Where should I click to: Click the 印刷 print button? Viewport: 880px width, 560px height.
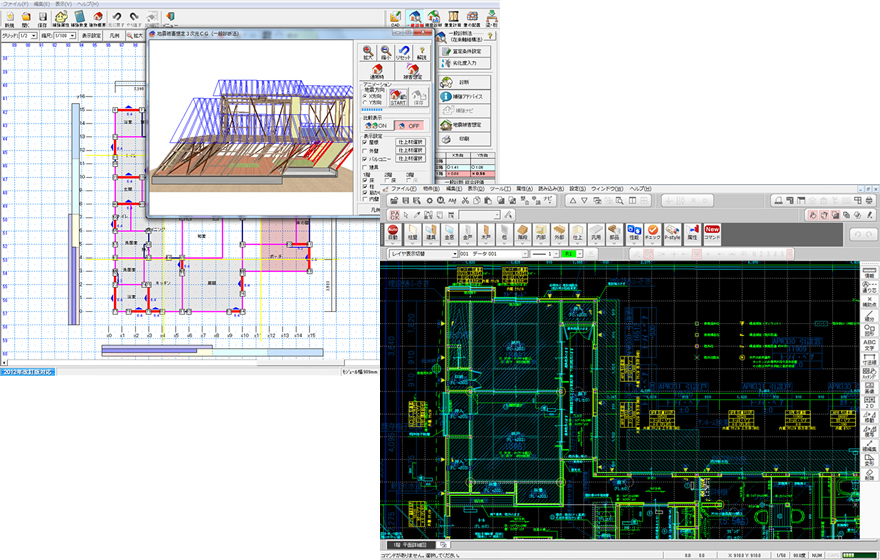[x=465, y=139]
